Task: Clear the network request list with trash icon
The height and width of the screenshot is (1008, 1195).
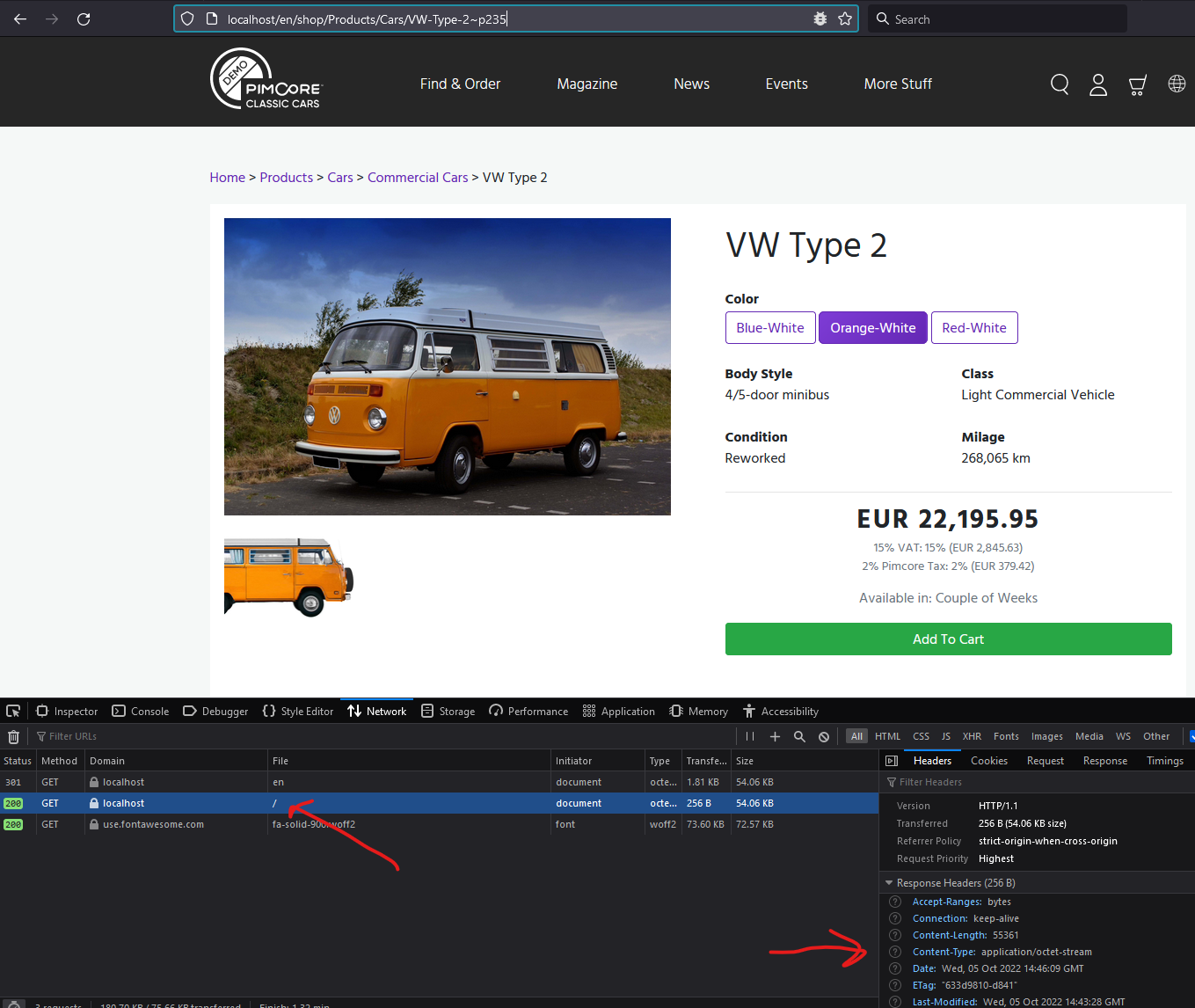Action: [13, 736]
